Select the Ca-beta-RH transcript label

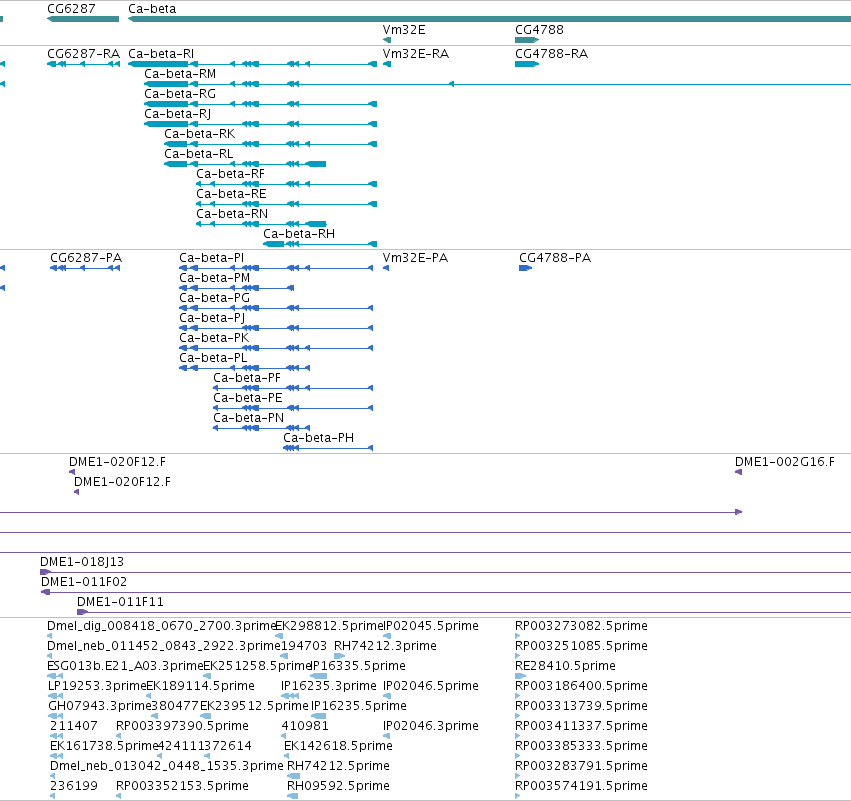click(299, 234)
